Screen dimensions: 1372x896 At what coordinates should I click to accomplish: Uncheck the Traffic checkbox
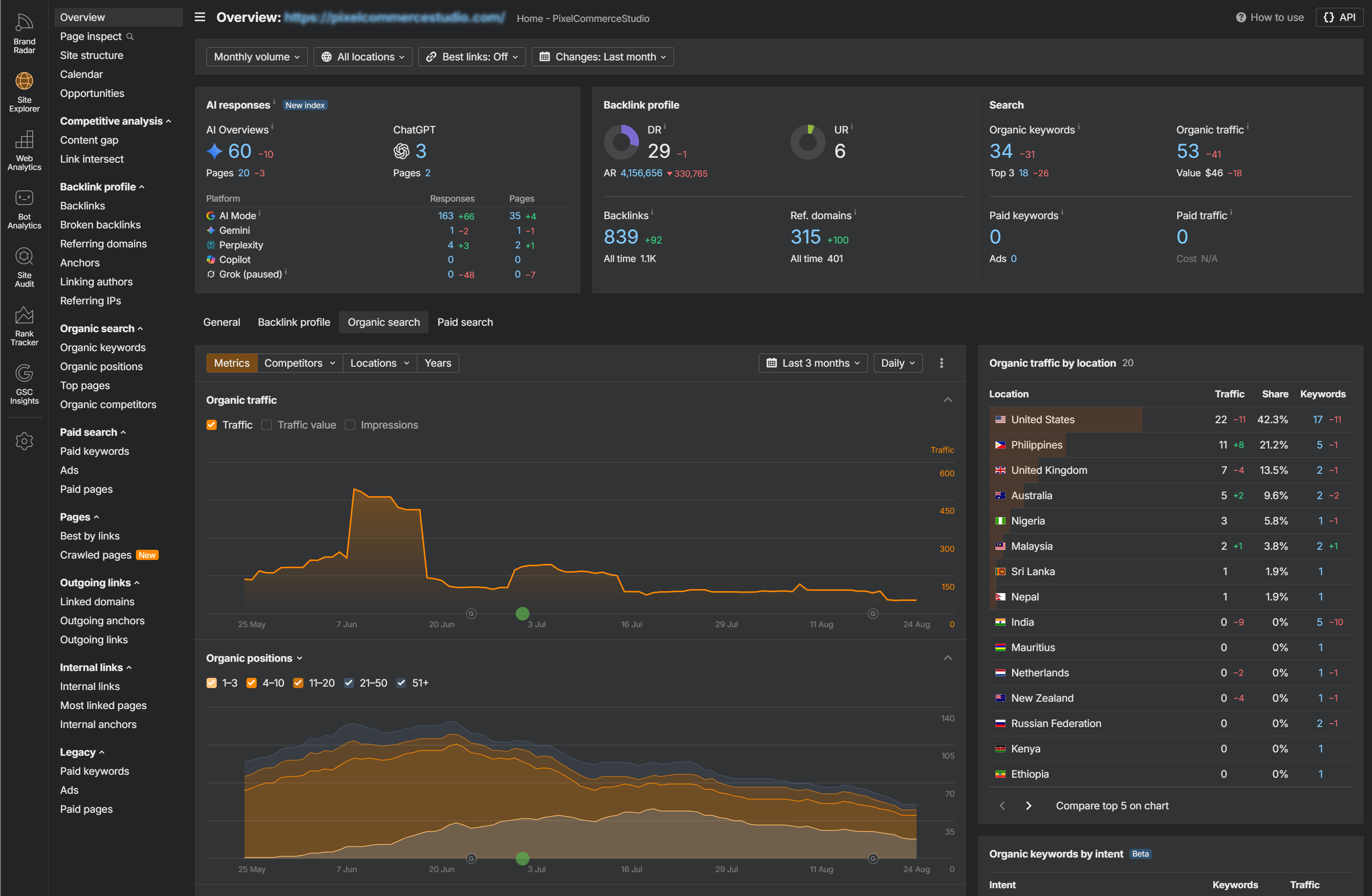click(x=211, y=425)
